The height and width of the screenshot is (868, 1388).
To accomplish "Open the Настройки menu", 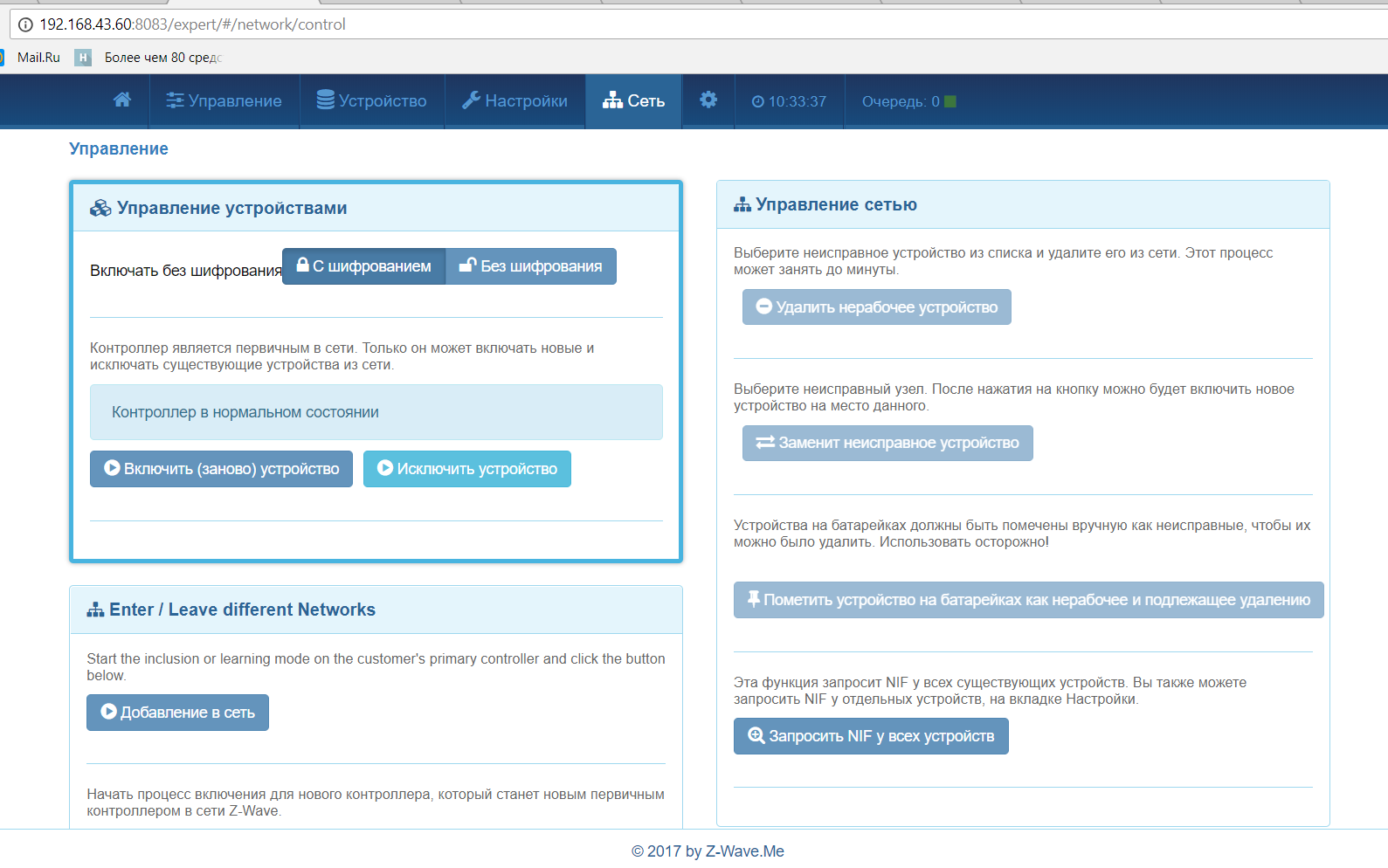I will pyautogui.click(x=514, y=101).
